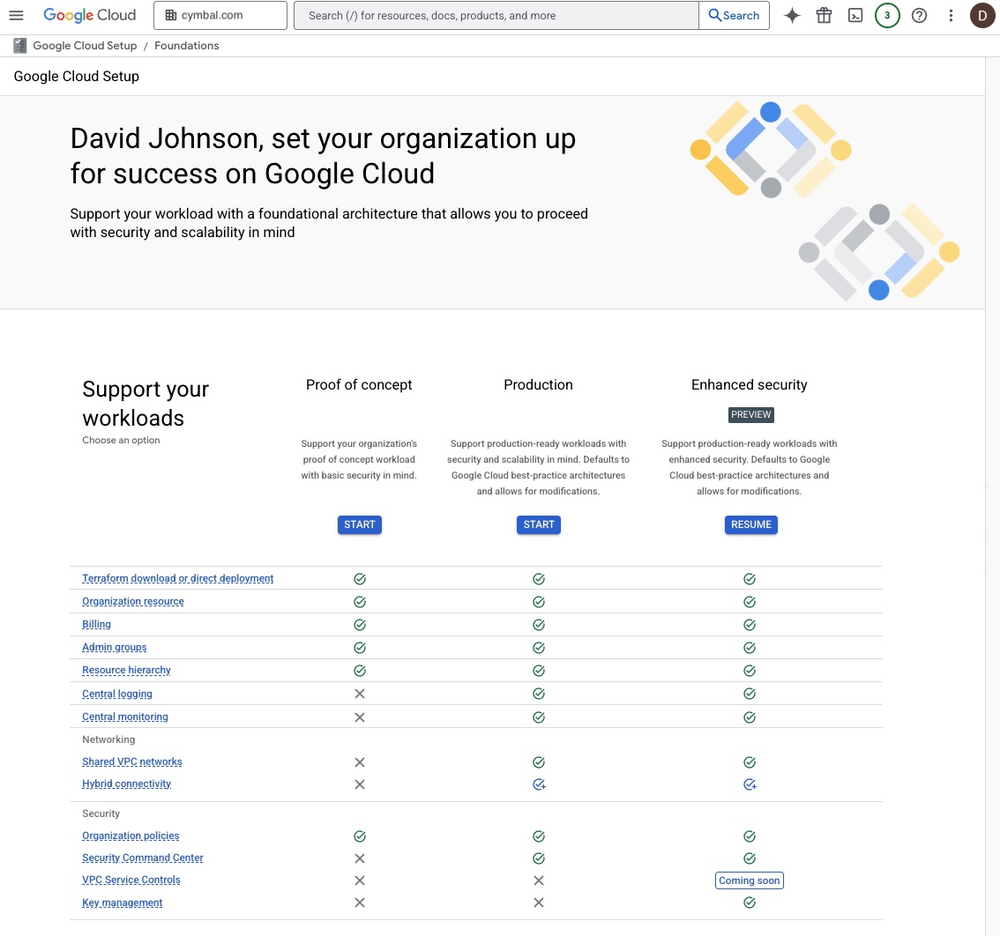This screenshot has height=936, width=1000.
Task: Focus the resources search field
Action: pyautogui.click(x=496, y=15)
